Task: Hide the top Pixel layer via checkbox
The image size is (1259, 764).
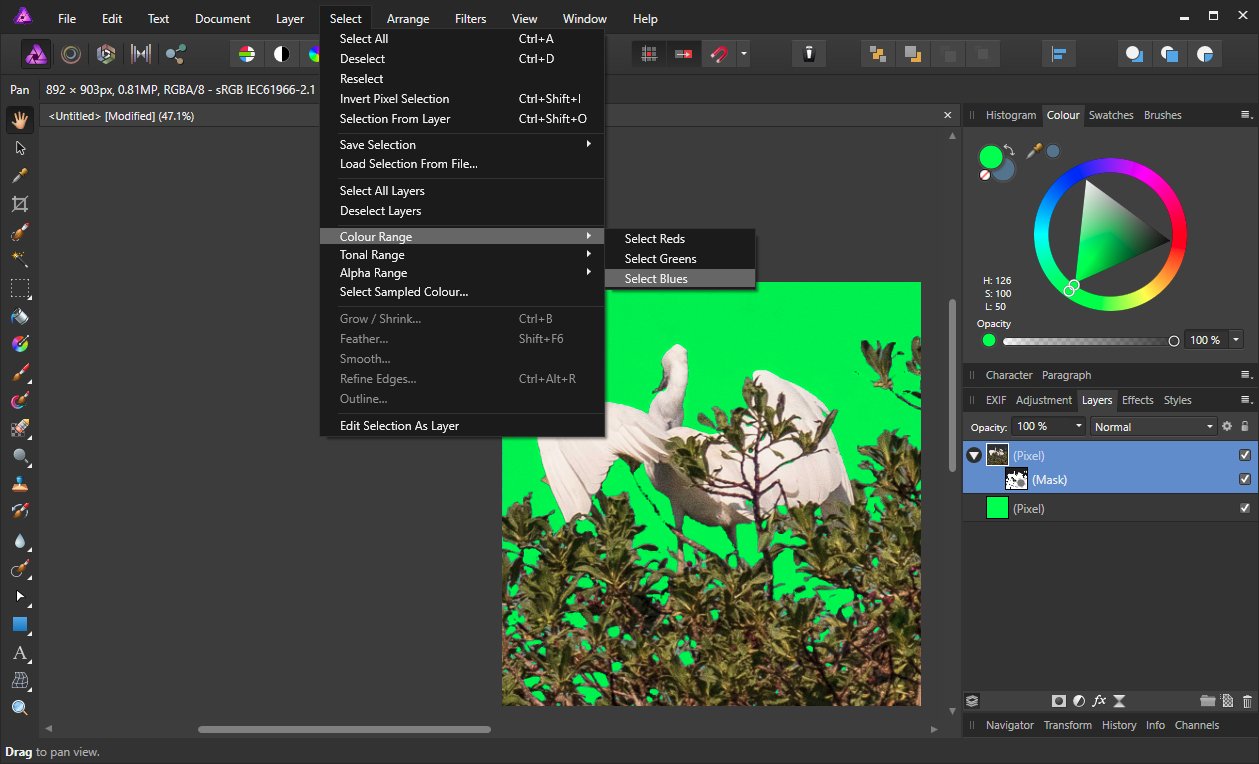Action: coord(1244,455)
